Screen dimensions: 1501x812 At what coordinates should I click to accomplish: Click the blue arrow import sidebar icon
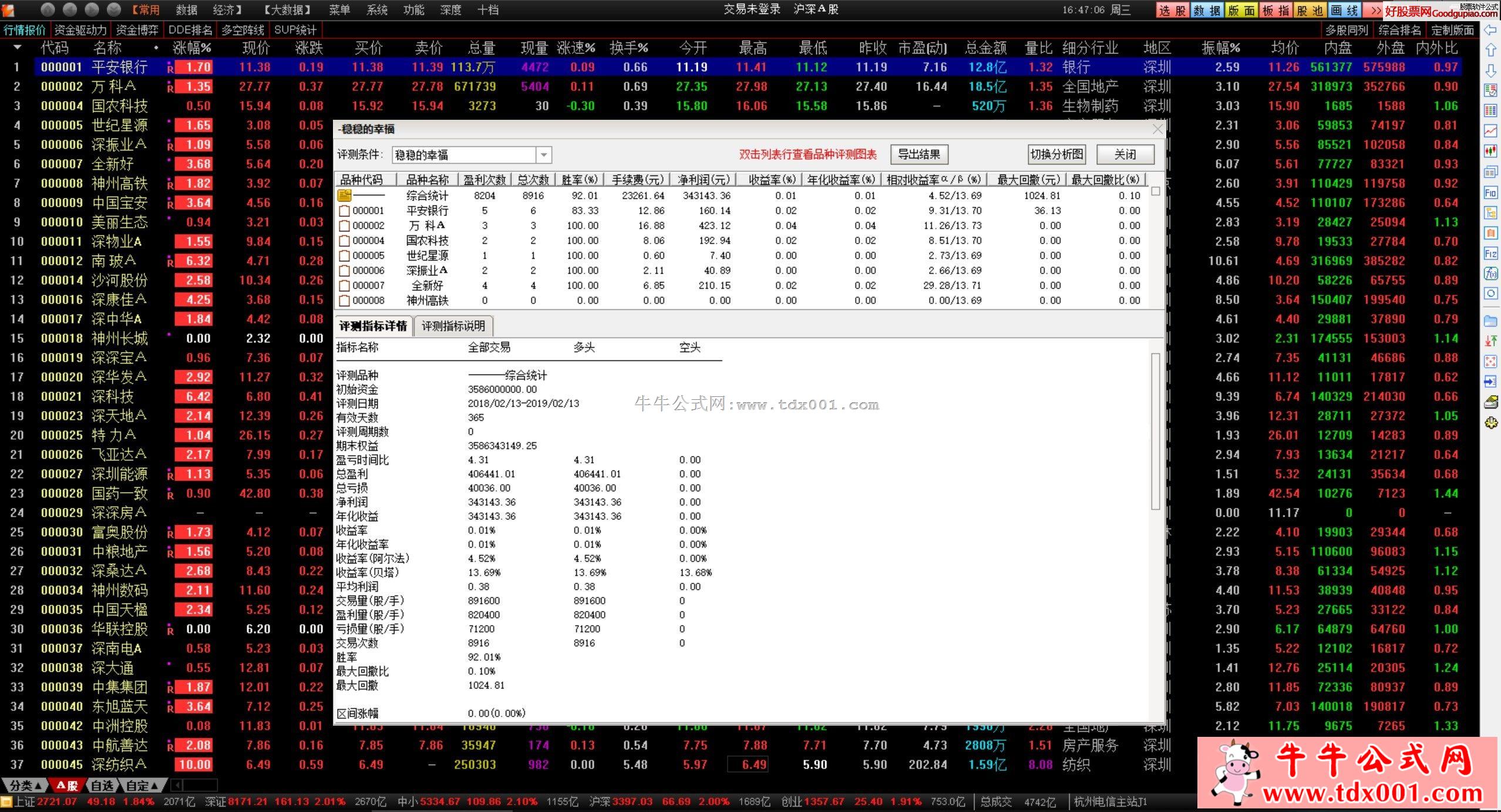[x=1490, y=382]
